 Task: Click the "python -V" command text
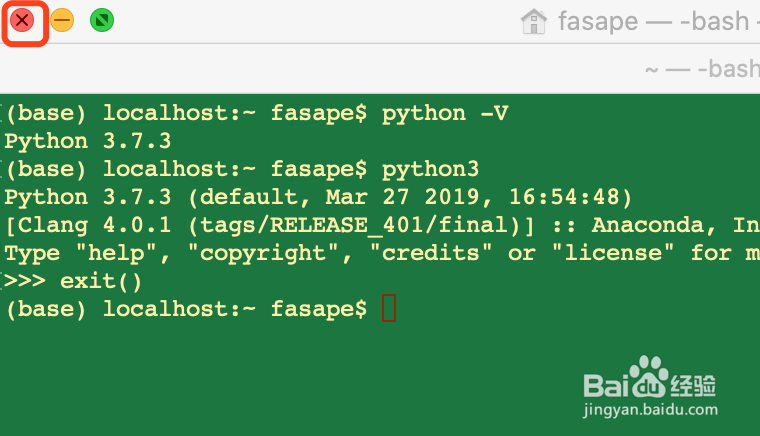coord(445,113)
